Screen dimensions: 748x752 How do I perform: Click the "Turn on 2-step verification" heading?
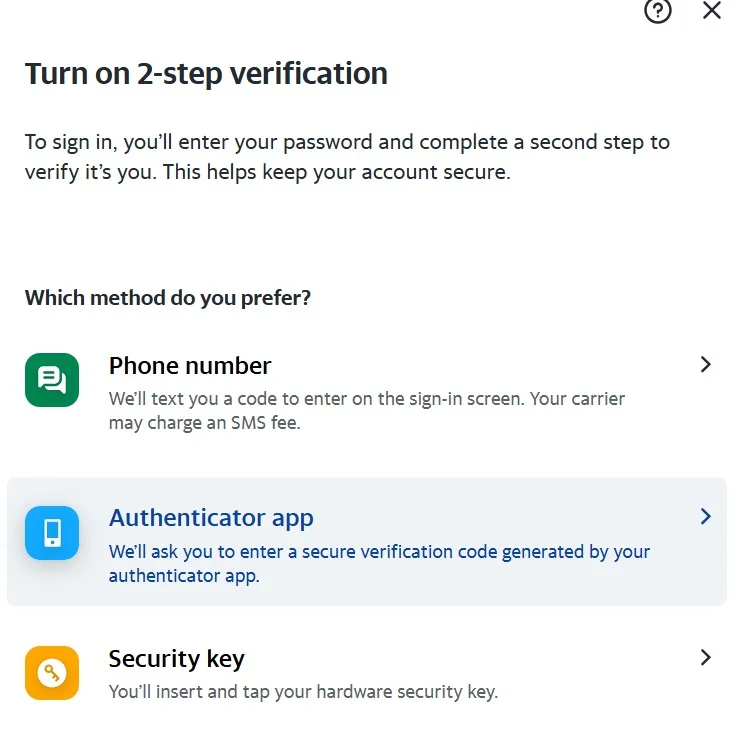click(206, 73)
